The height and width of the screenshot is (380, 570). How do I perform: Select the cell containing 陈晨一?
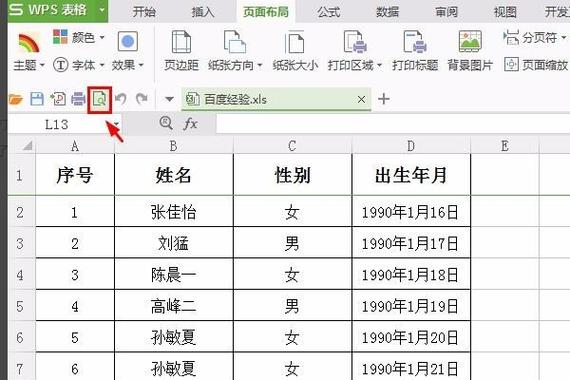[x=174, y=275]
